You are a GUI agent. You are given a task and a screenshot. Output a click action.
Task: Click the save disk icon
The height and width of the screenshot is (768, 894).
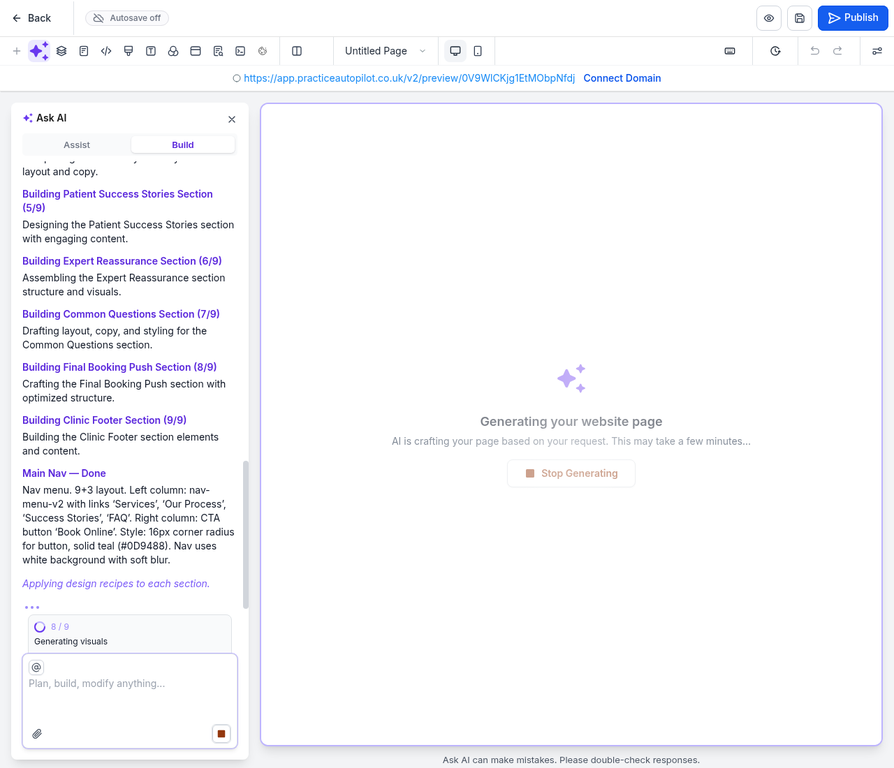(799, 18)
